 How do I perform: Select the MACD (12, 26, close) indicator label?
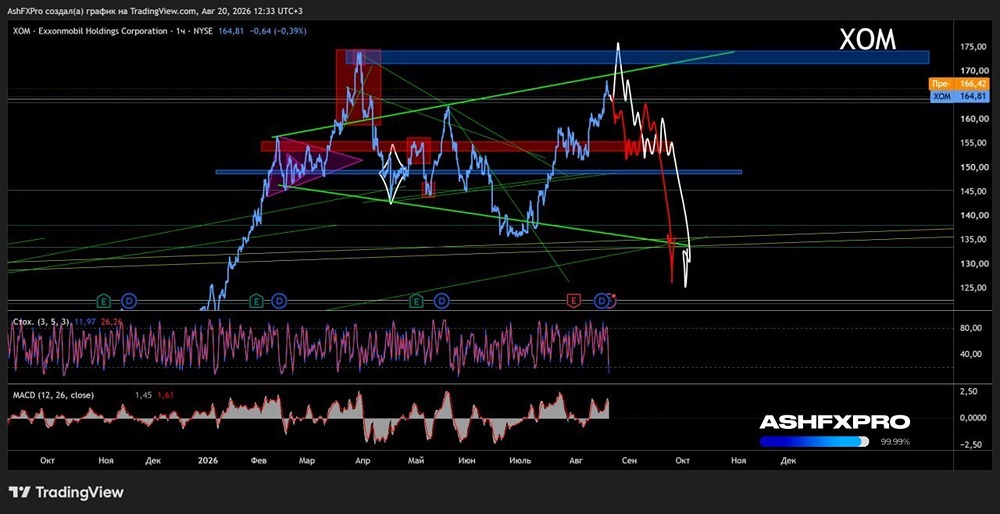point(53,395)
